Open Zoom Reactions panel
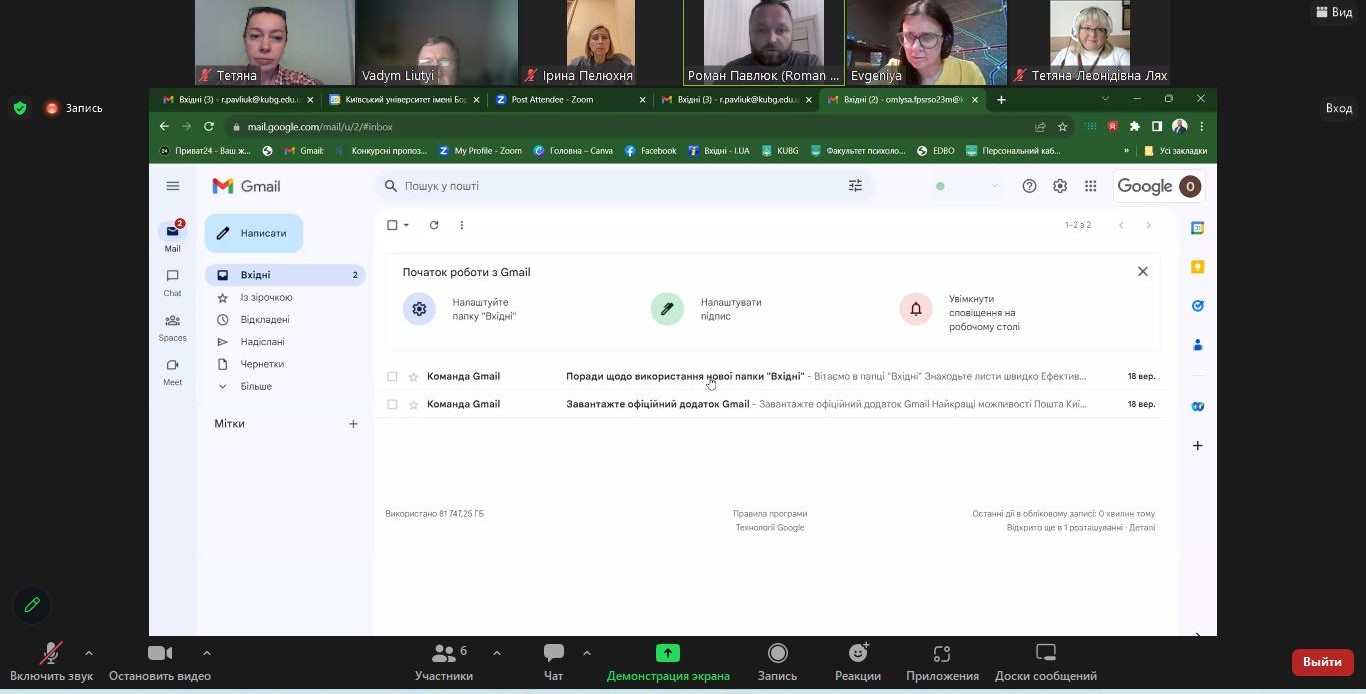 (857, 661)
